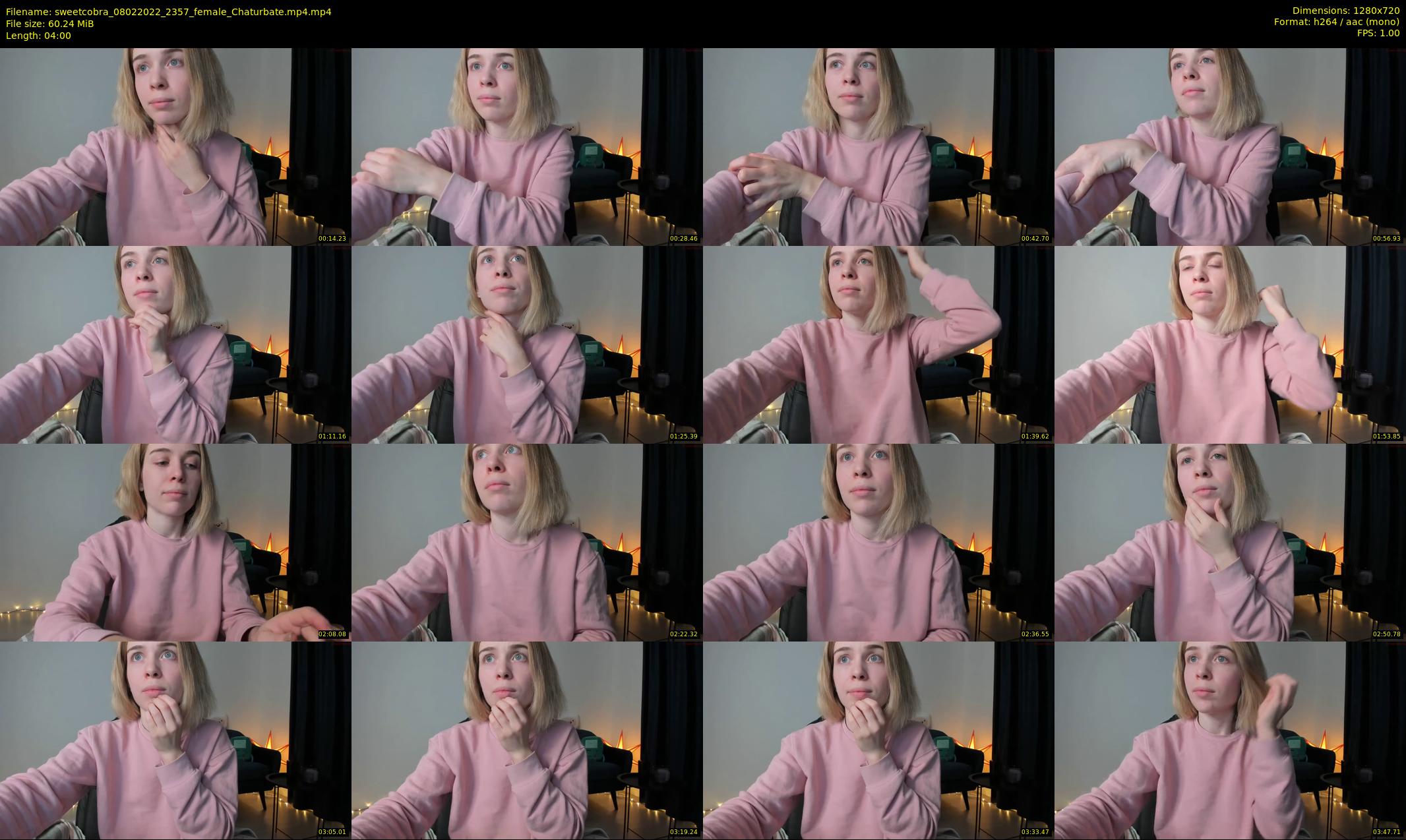Click the thumbnail marked 03:05.01
This screenshot has height=840, width=1406.
coord(175,740)
